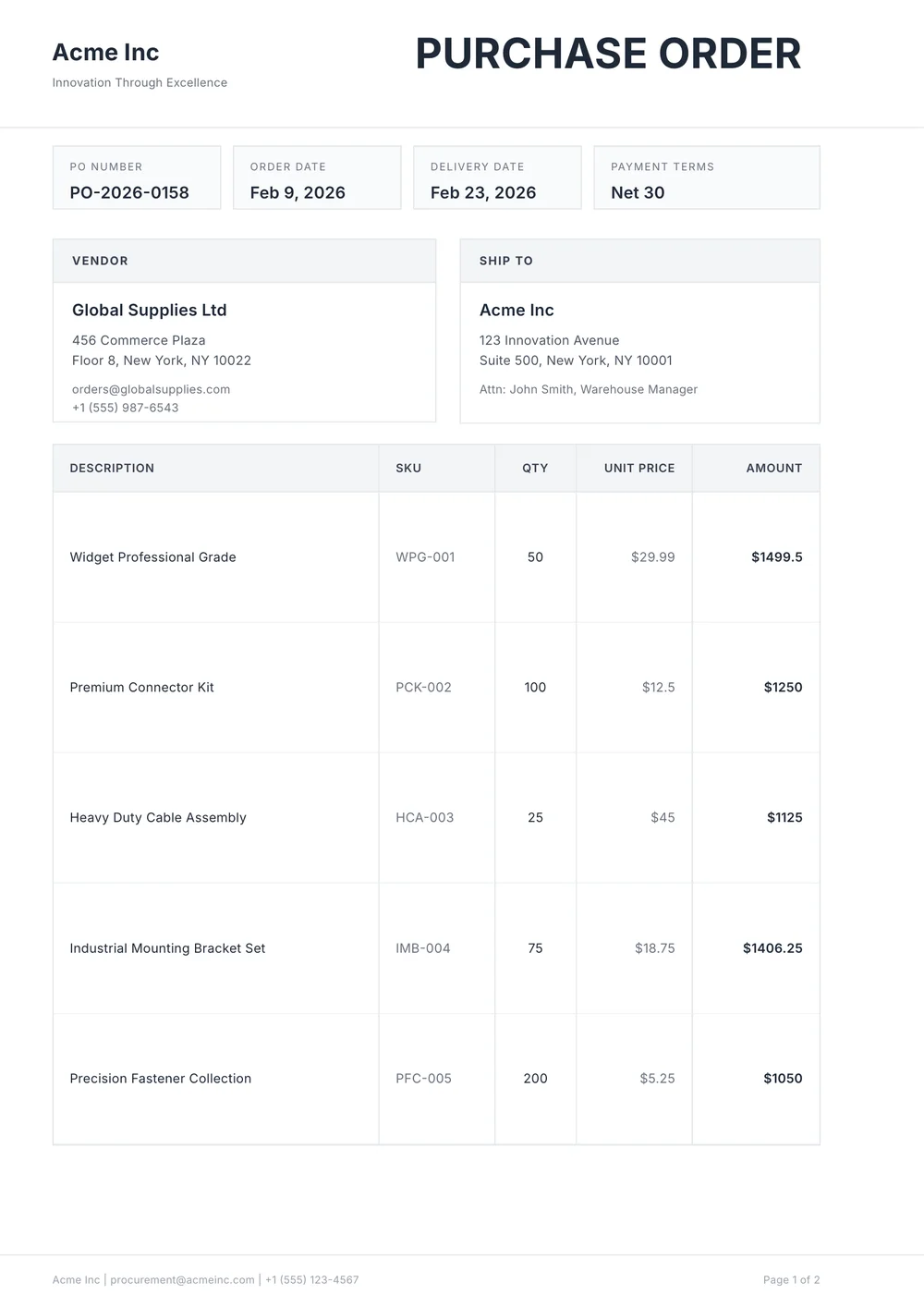Open the procurement@acmeinc.com footer email

click(x=181, y=1279)
